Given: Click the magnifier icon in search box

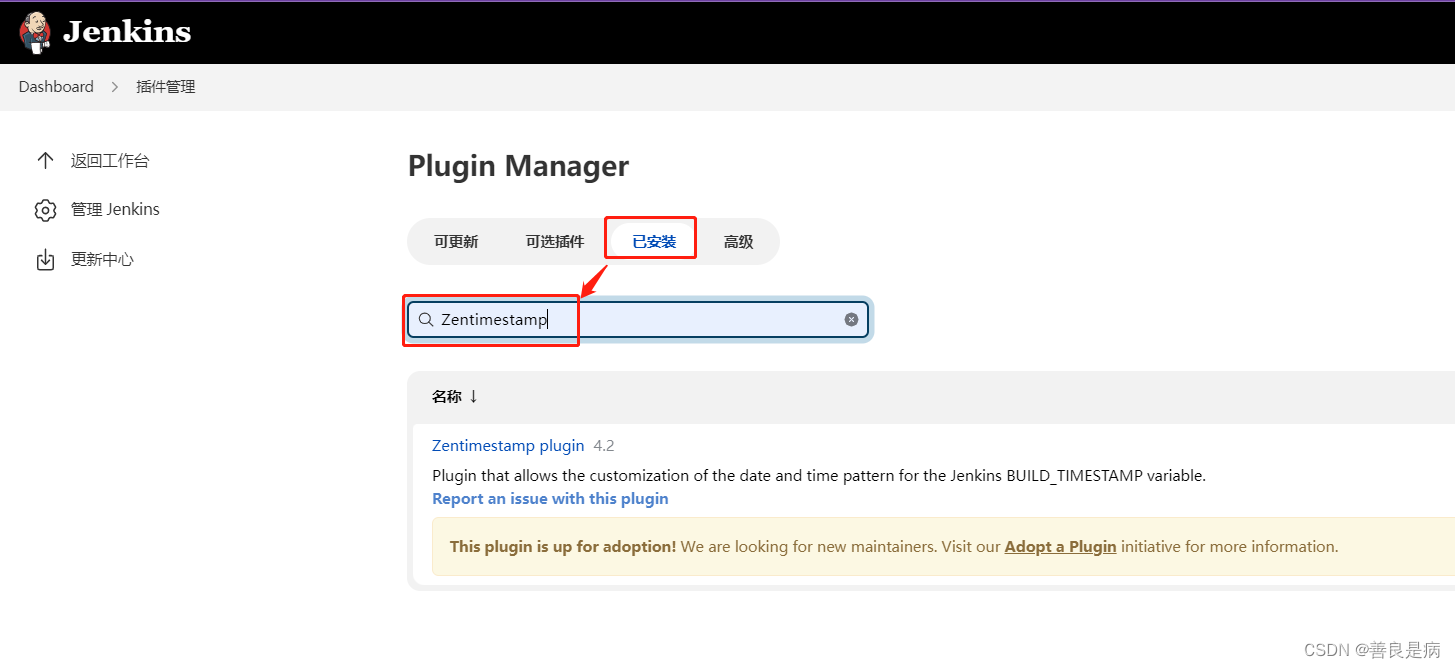Looking at the screenshot, I should (x=425, y=320).
